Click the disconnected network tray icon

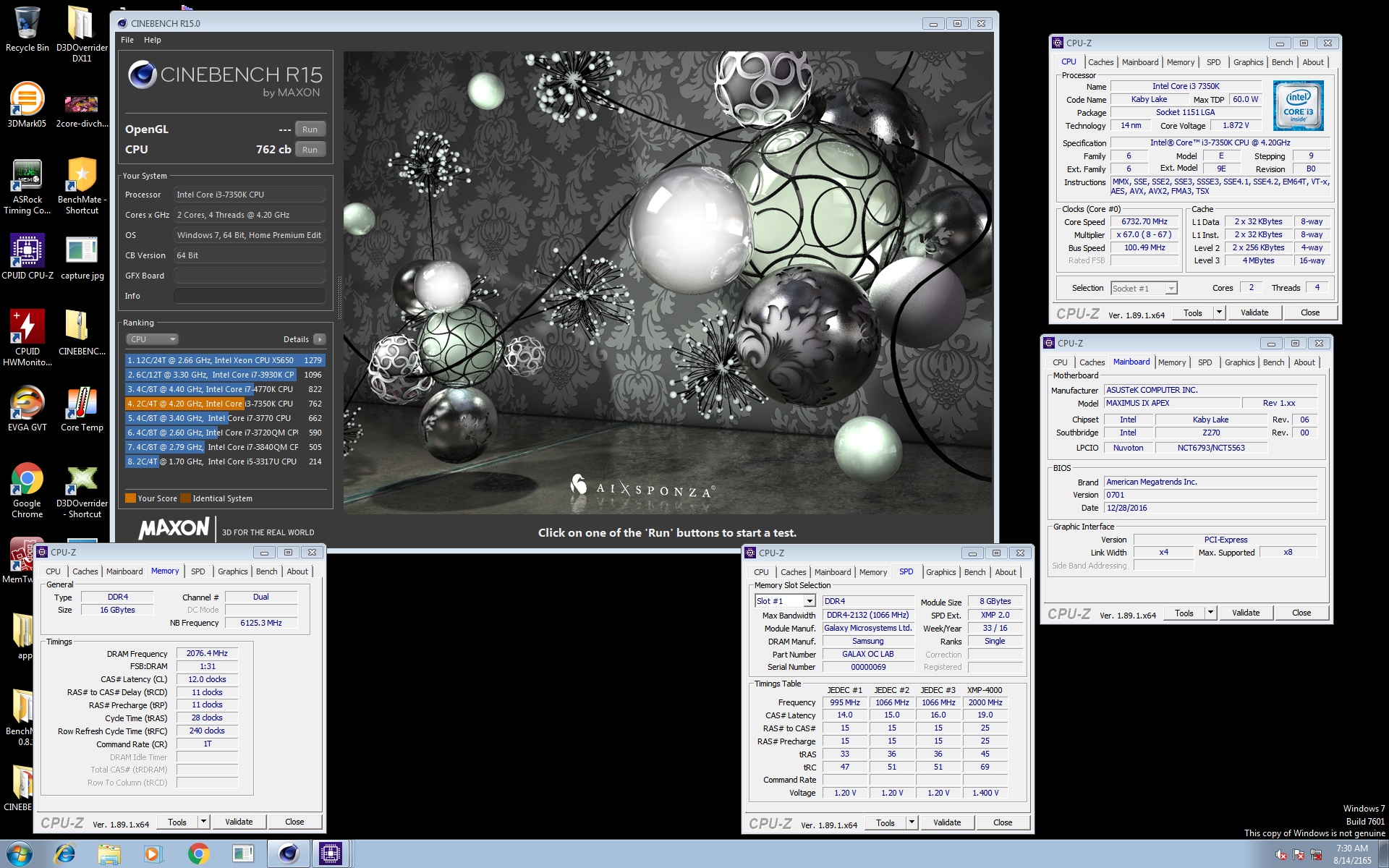[1316, 854]
